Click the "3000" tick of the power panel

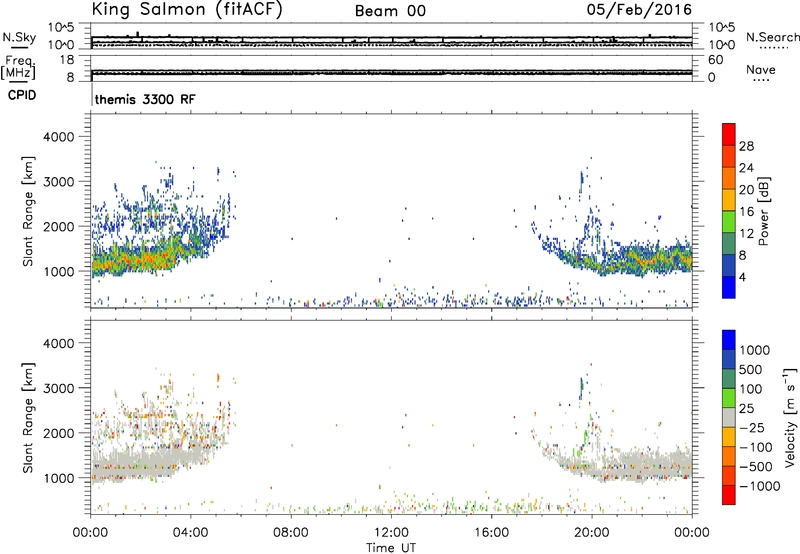tap(58, 182)
